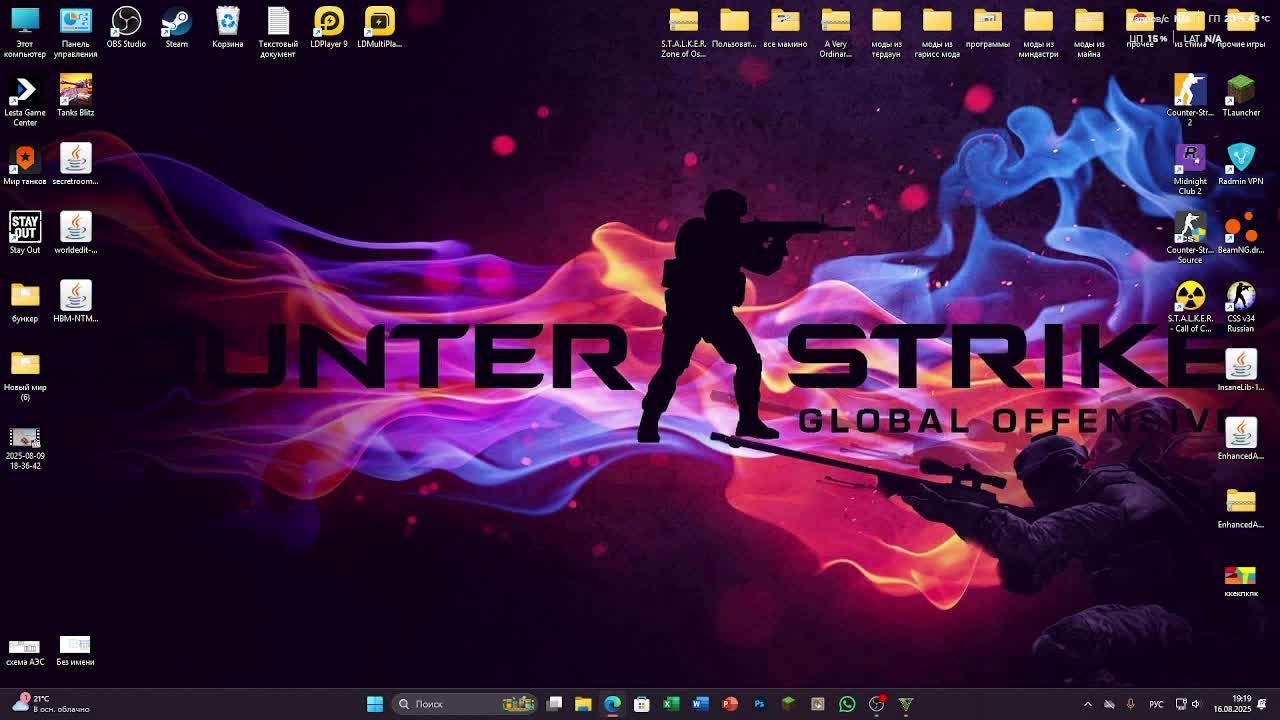Open File Explorer from the taskbar
Screen dimensions: 1280x720
(583, 704)
